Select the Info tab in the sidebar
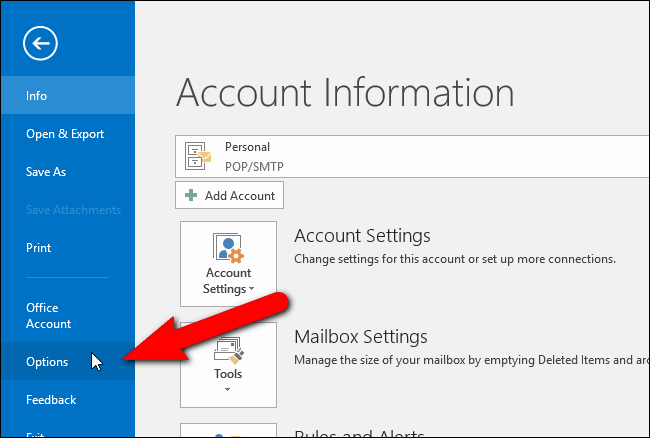 click(37, 96)
